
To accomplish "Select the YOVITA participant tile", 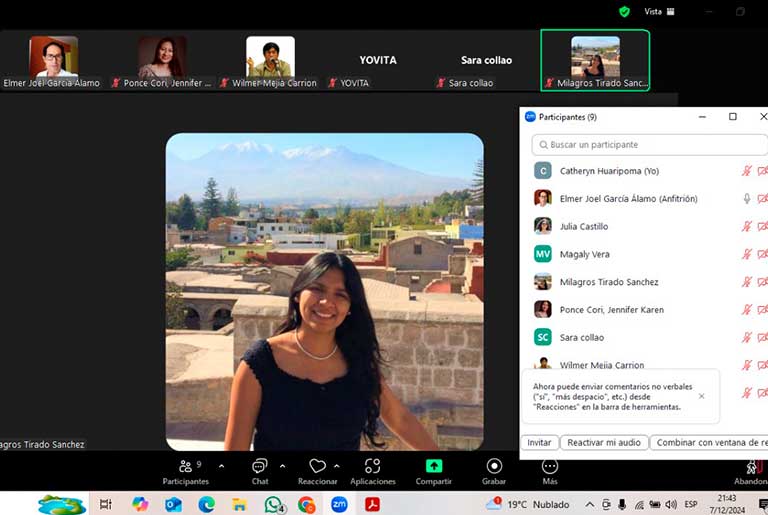I will [x=378, y=60].
